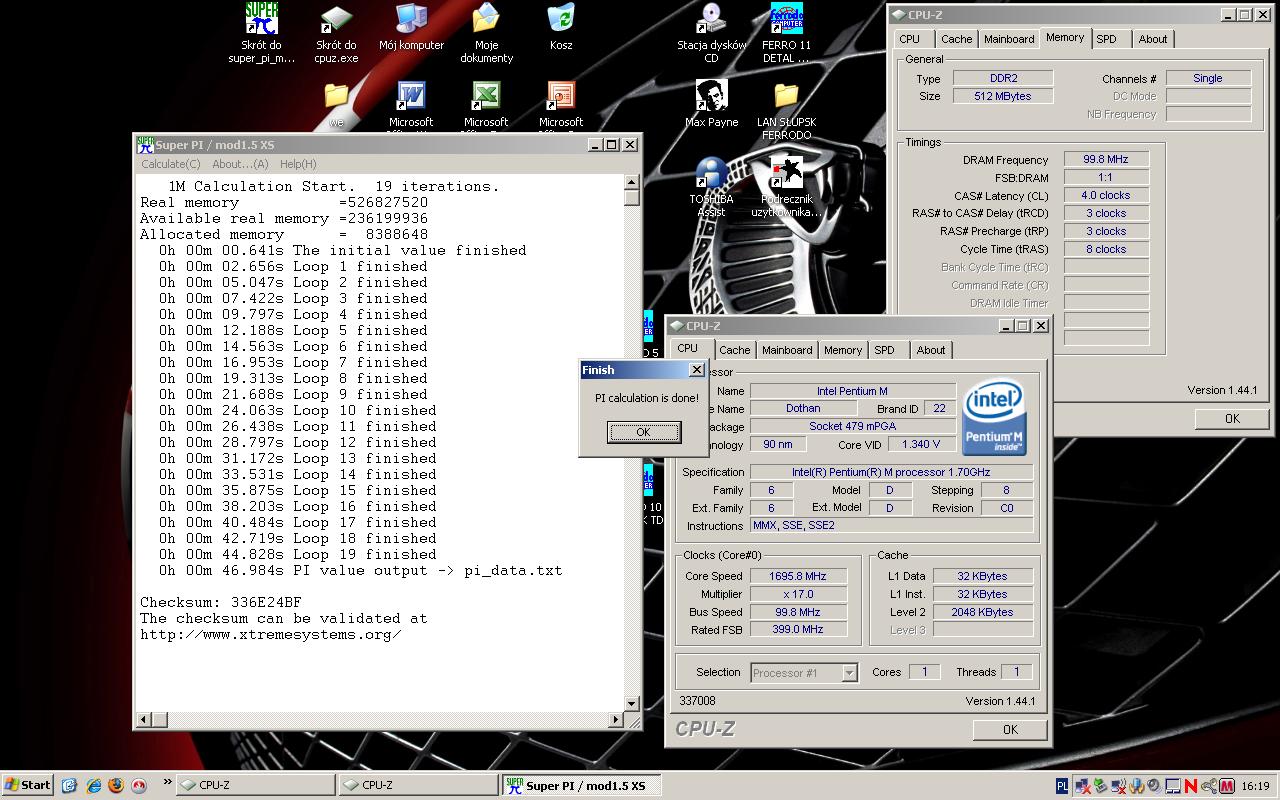Select the Microsoft Excel desktop shortcut

(486, 96)
